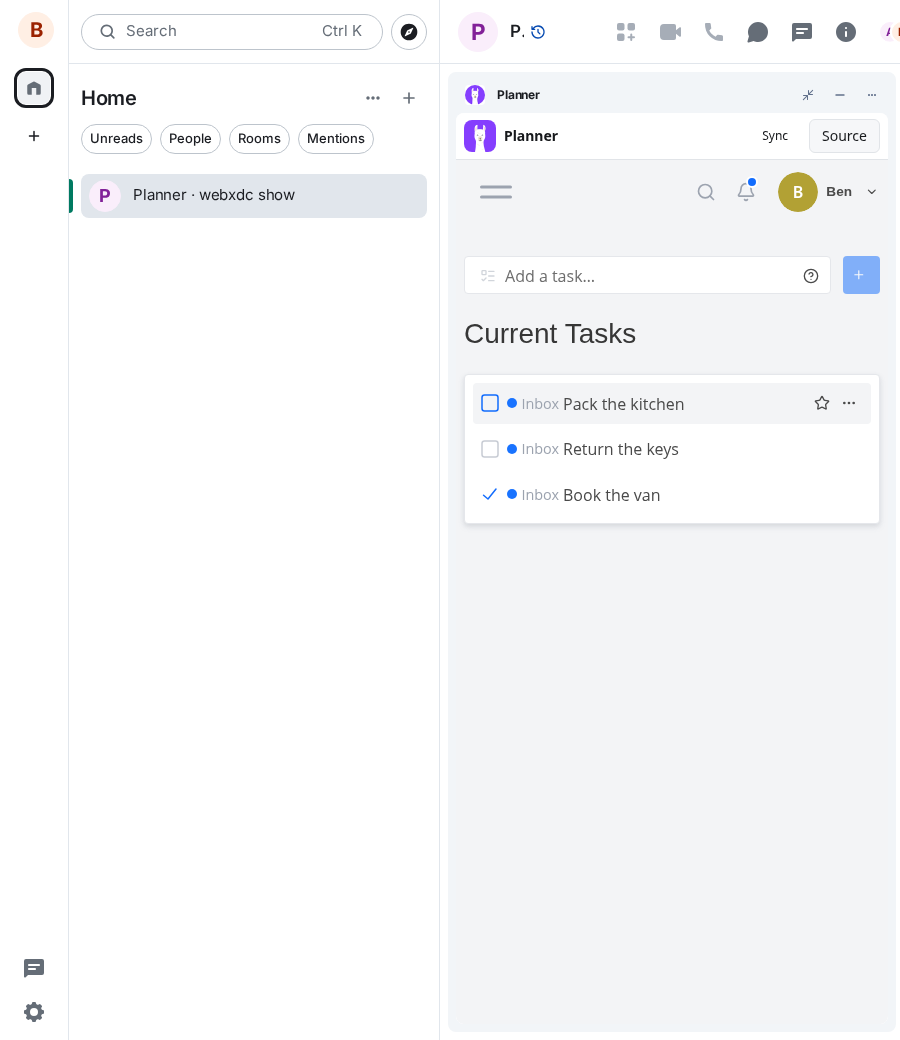Start a voice call

coord(714,32)
